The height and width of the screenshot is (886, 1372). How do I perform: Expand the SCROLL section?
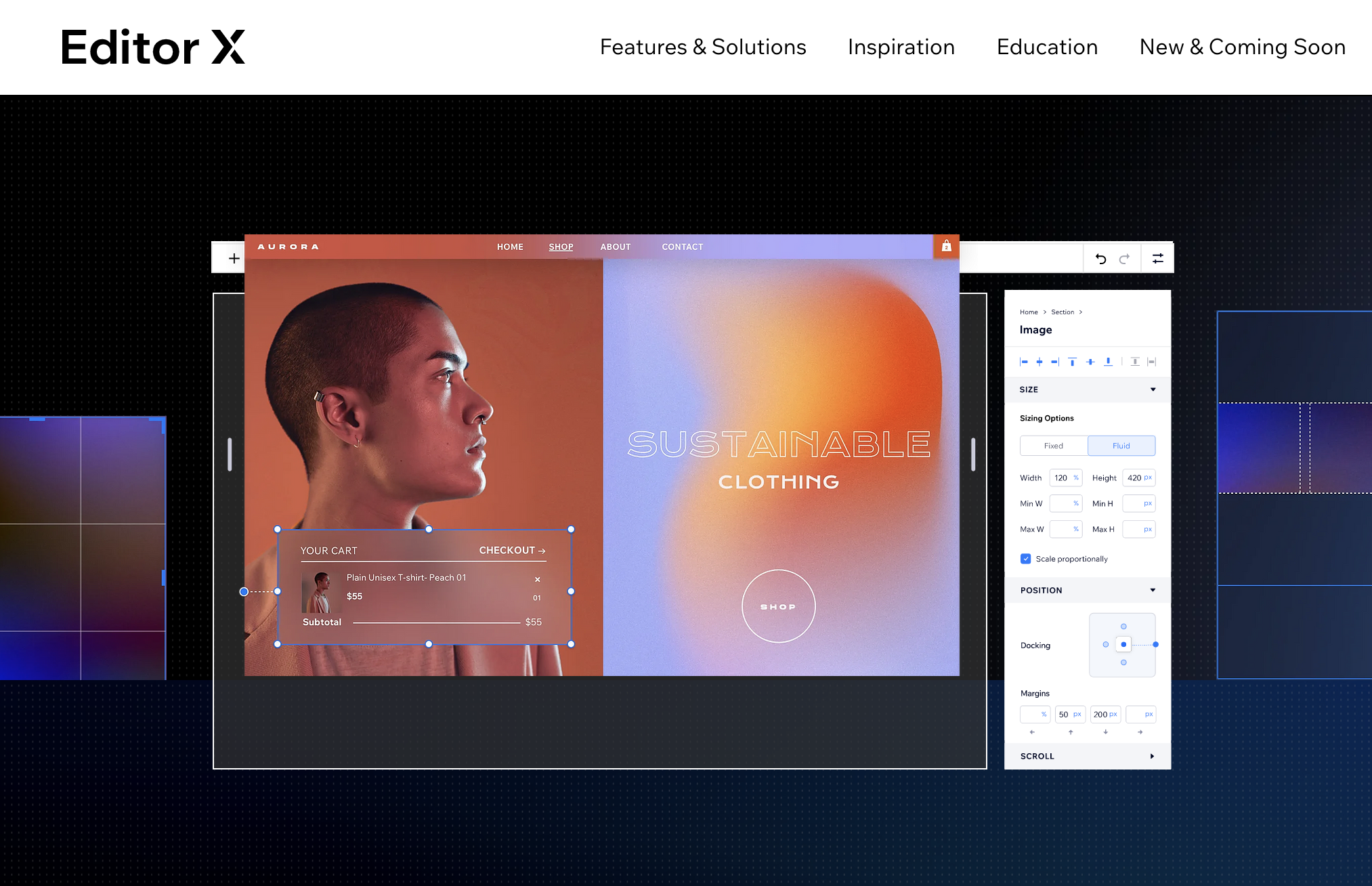1152,756
